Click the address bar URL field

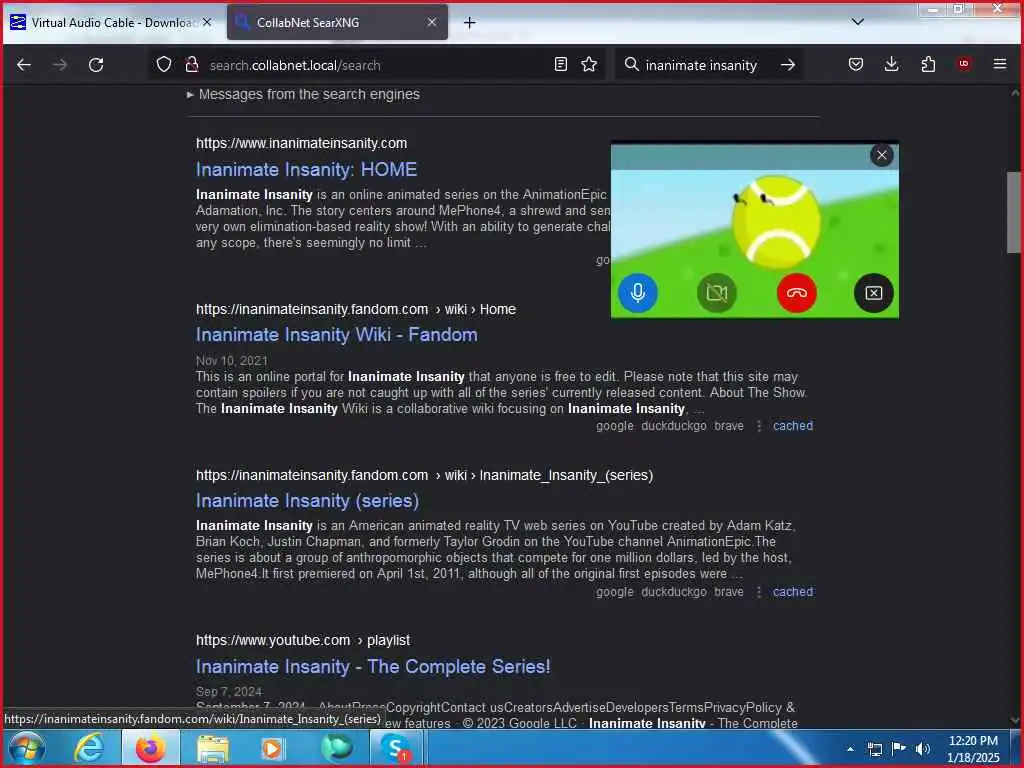[376, 65]
